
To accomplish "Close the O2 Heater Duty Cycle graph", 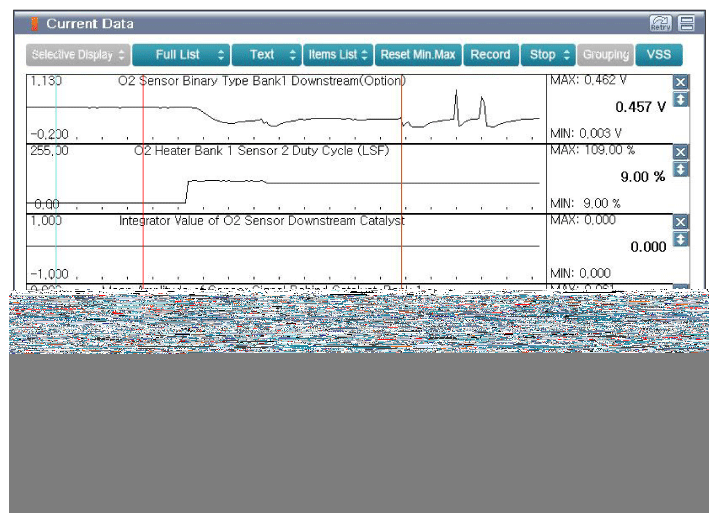I will [x=681, y=152].
